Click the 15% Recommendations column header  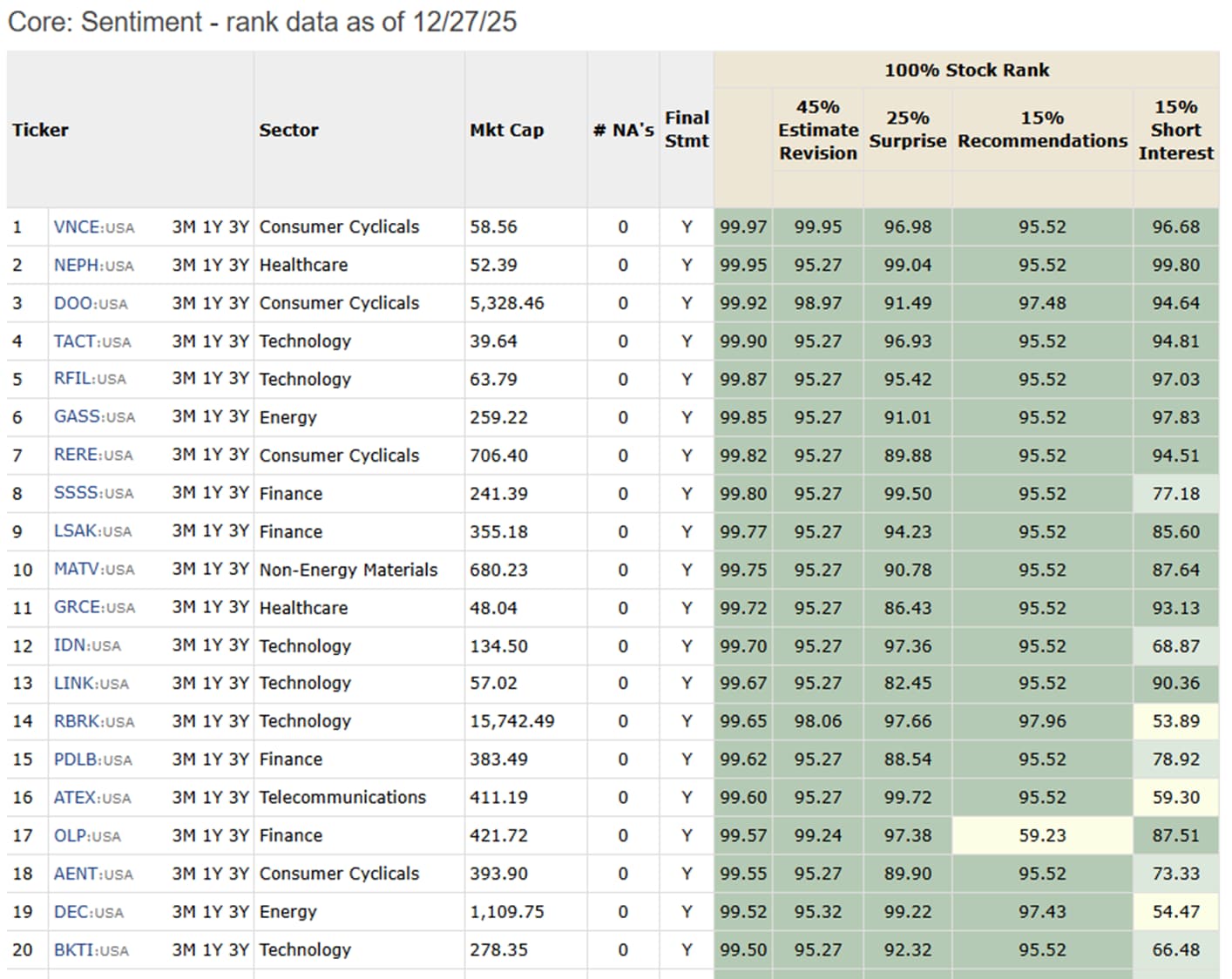(x=1042, y=130)
